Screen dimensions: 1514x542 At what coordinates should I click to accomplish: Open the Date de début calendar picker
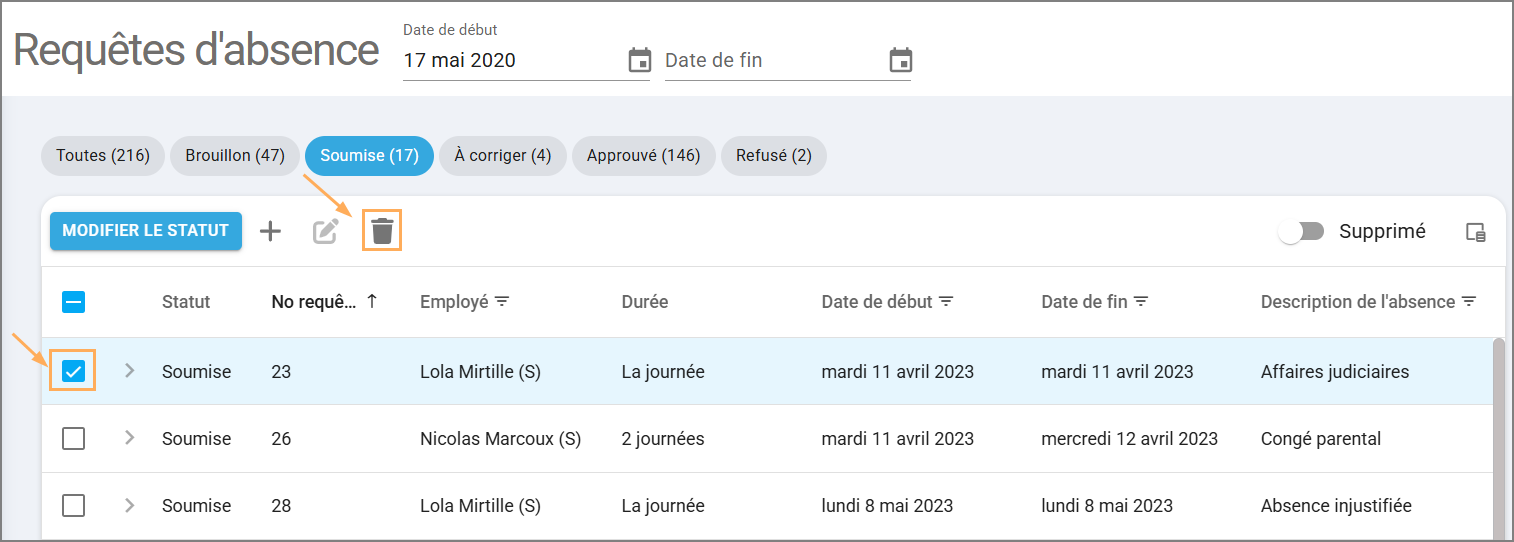click(x=639, y=60)
